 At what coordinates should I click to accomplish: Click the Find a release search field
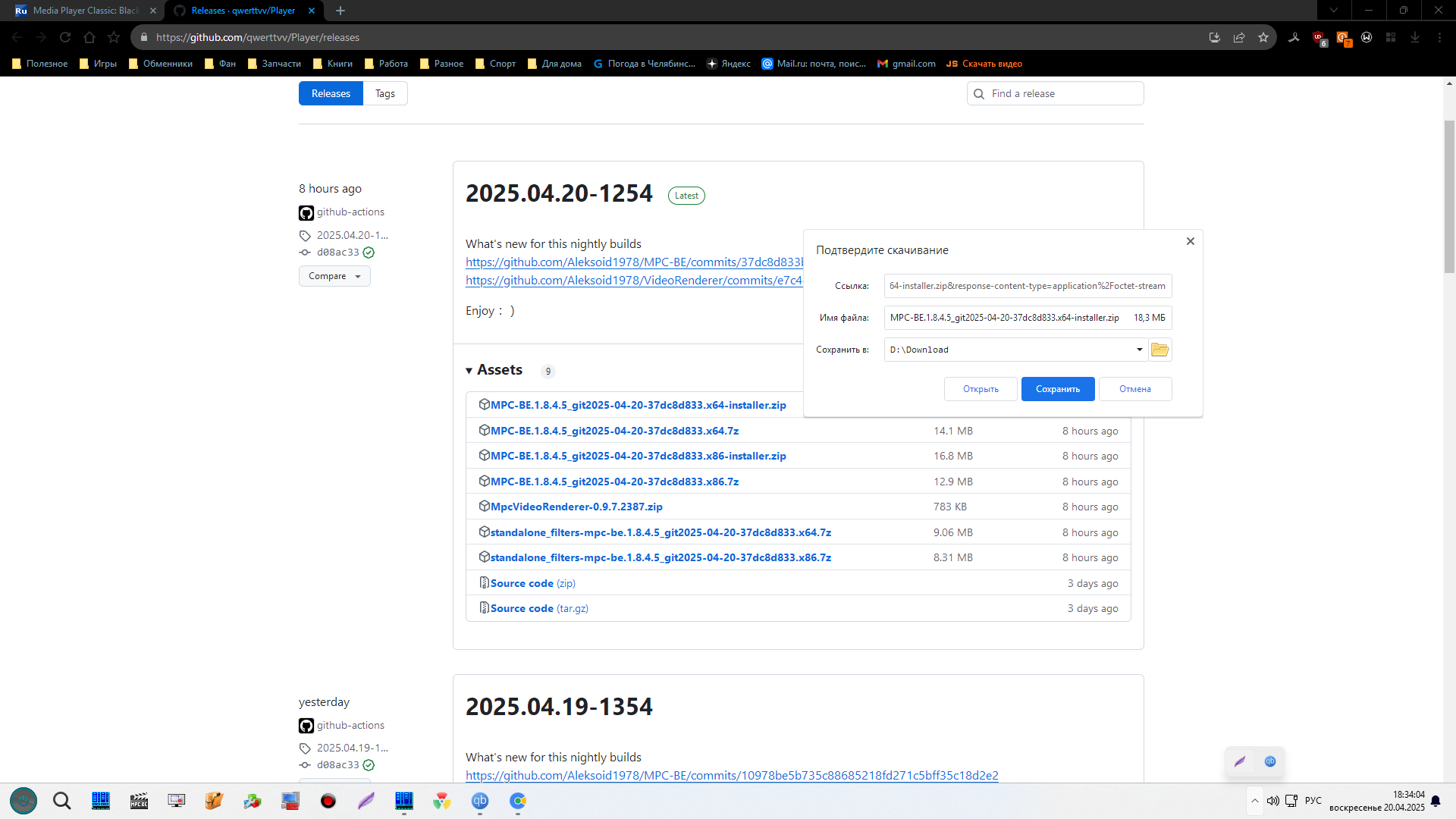click(x=1055, y=93)
